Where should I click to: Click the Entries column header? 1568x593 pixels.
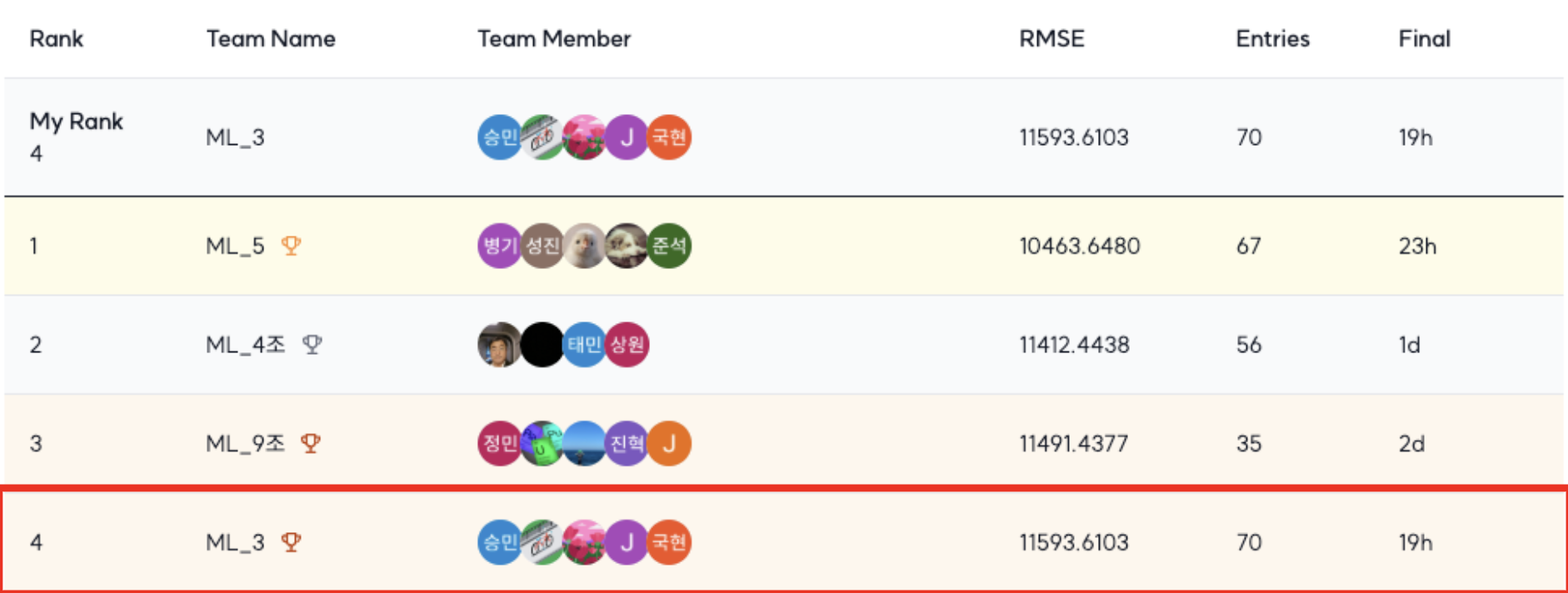click(x=1272, y=38)
